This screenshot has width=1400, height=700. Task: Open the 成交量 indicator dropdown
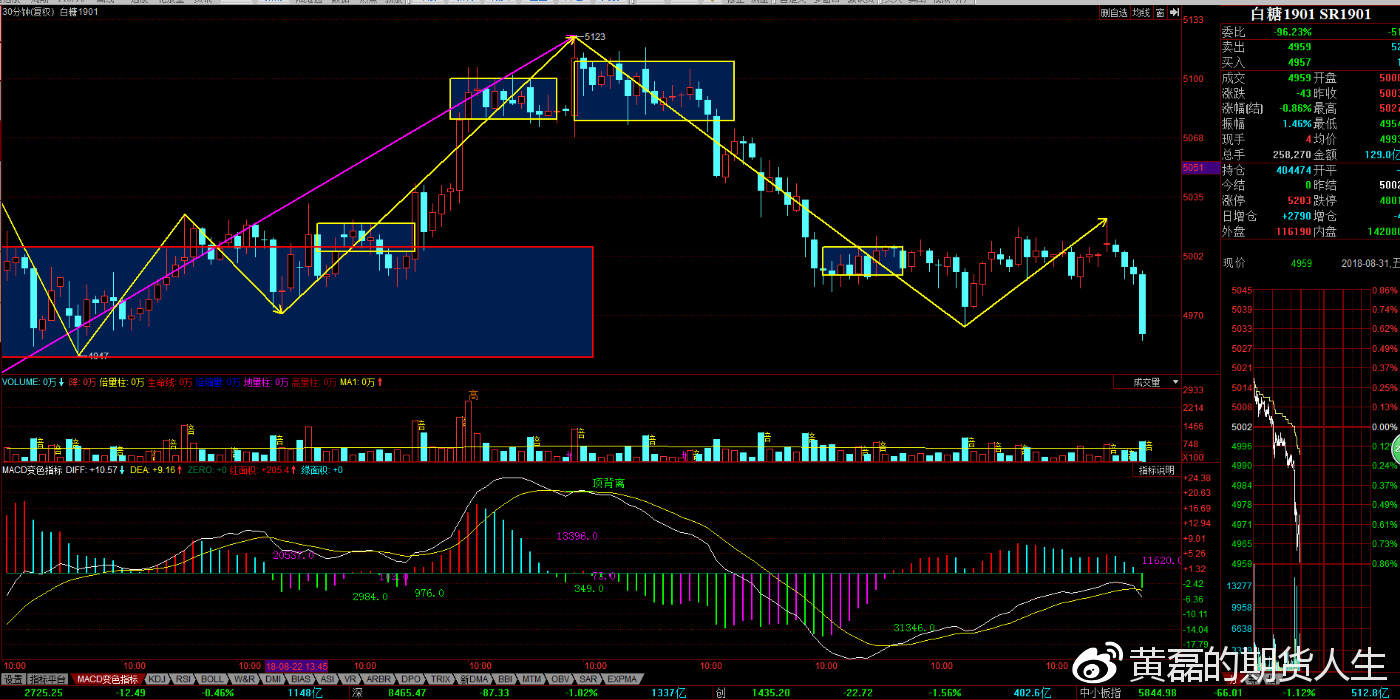point(1146,382)
